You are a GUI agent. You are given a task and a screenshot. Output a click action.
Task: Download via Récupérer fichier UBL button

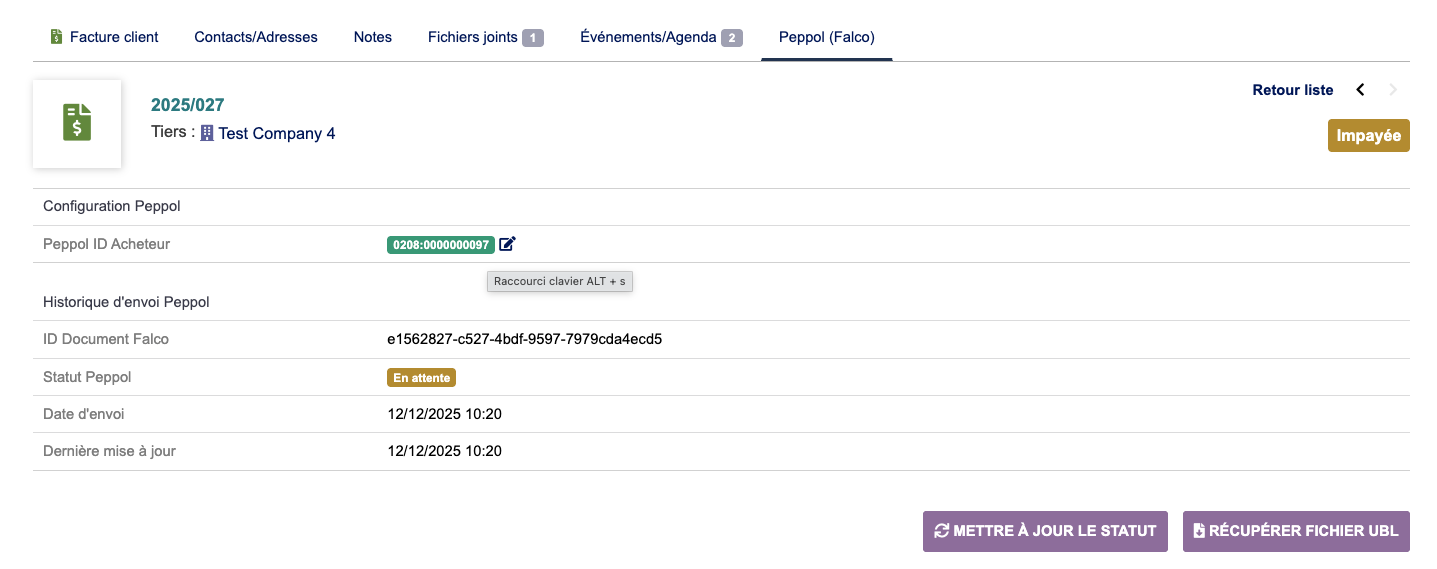(x=1296, y=531)
